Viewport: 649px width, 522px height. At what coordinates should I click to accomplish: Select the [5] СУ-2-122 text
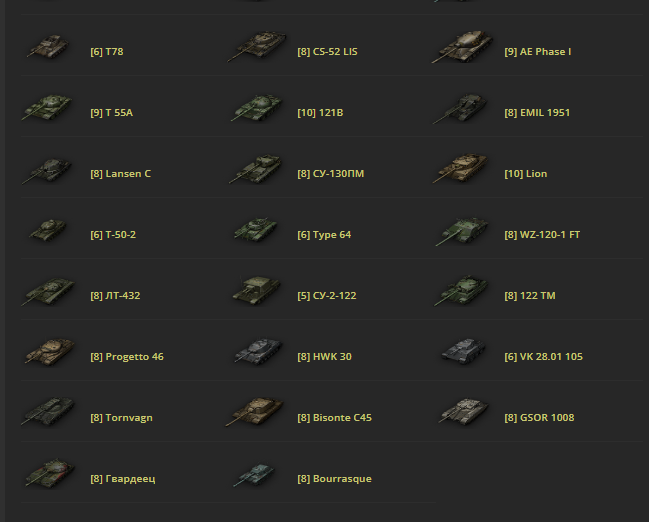(327, 295)
